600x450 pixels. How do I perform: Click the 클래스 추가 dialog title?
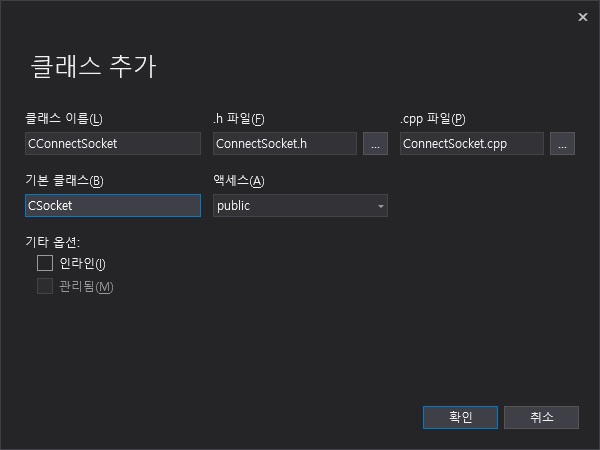93,66
